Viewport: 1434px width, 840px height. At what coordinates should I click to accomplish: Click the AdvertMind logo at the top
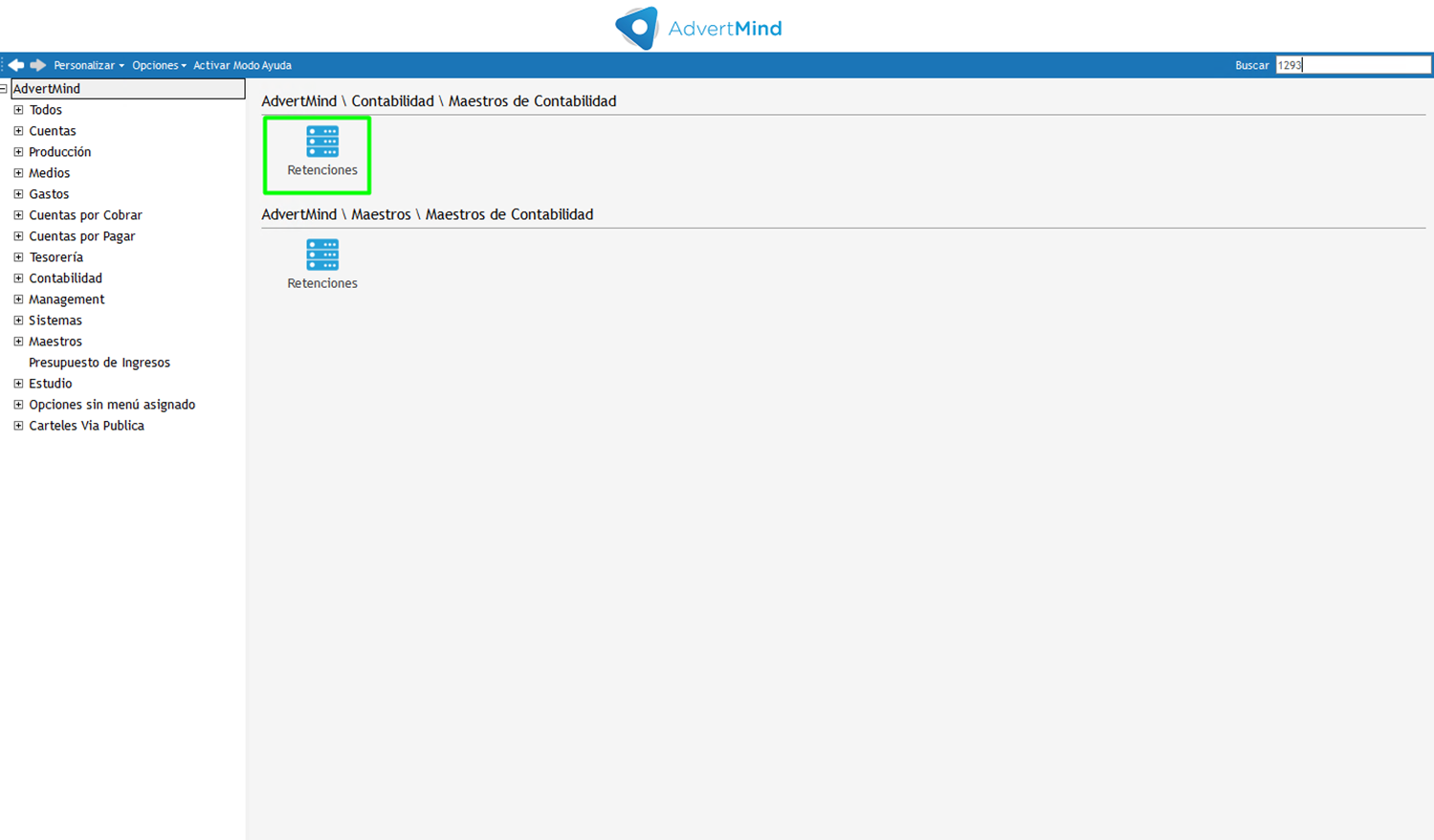pos(698,28)
